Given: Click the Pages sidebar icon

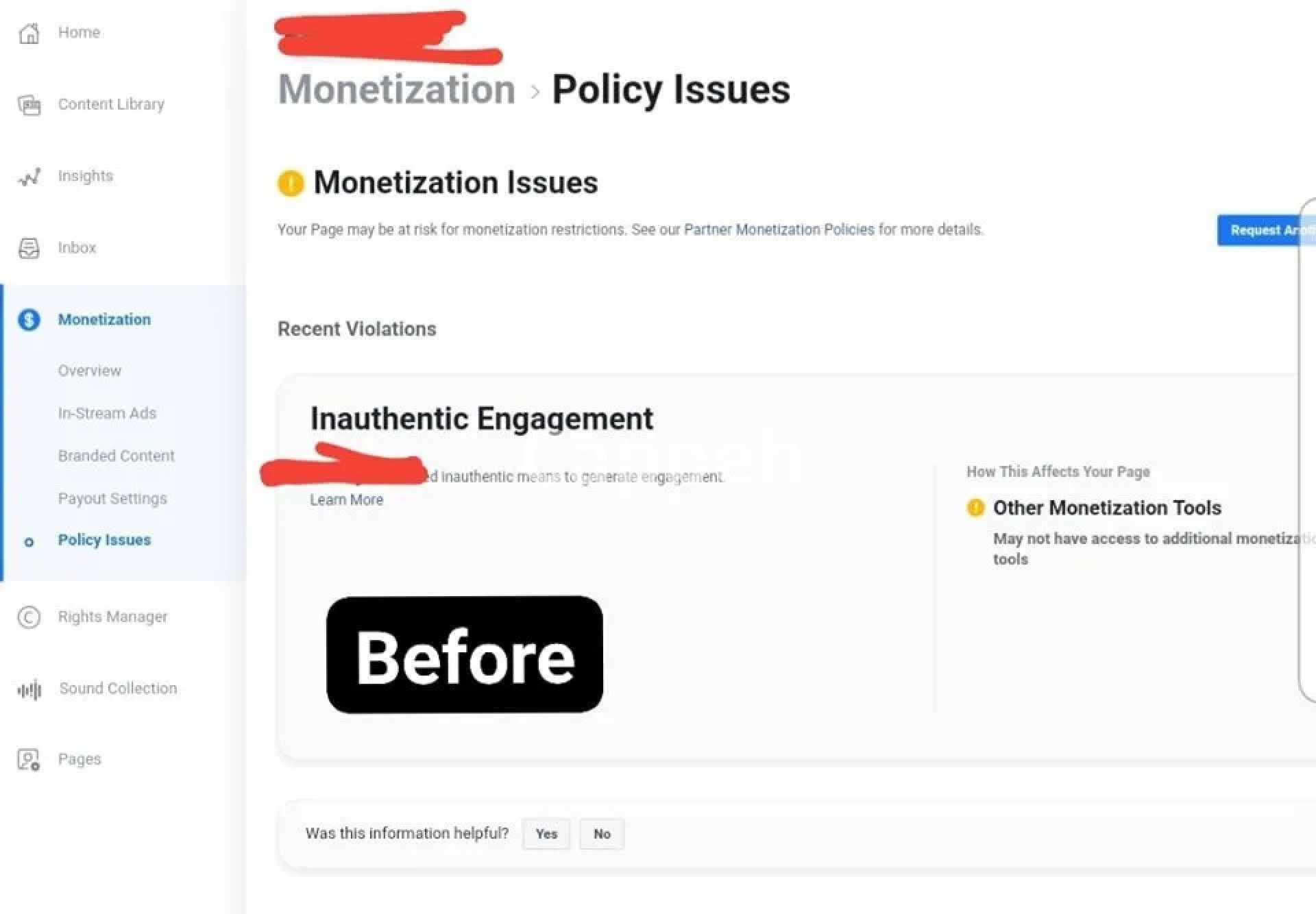Looking at the screenshot, I should 29,760.
